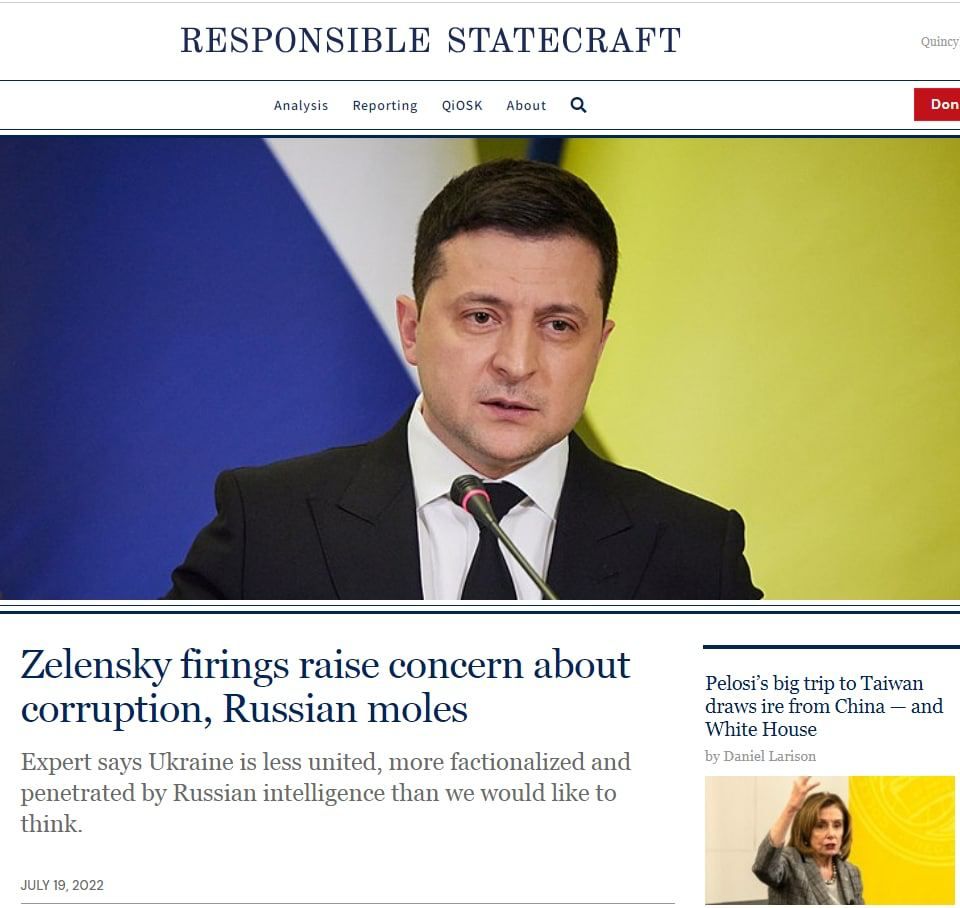Click the Pelosi thumbnail image
The width and height of the screenshot is (960, 908).
click(x=830, y=840)
